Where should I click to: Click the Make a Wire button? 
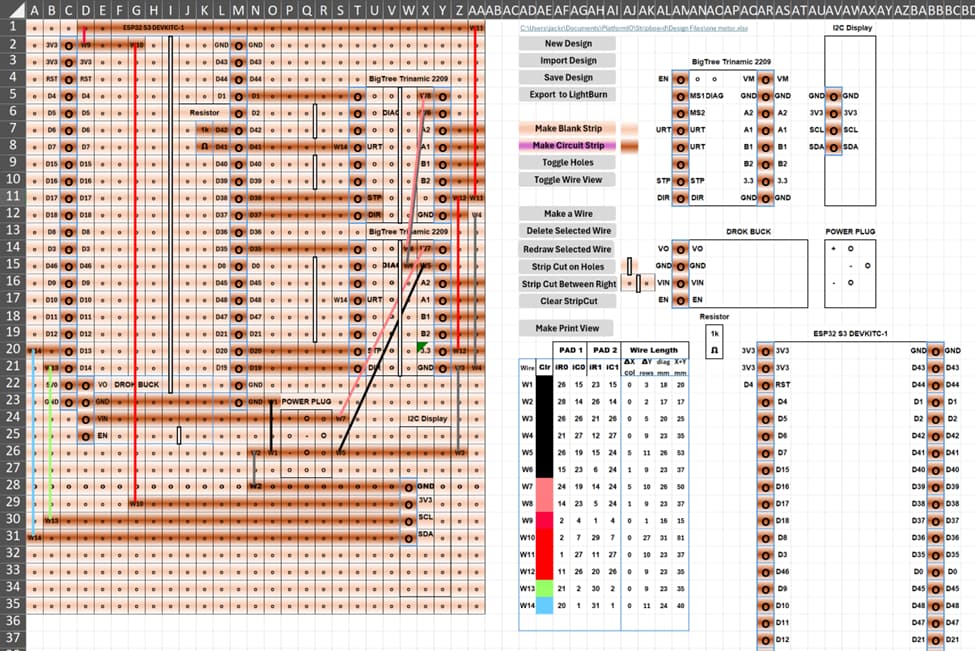568,213
